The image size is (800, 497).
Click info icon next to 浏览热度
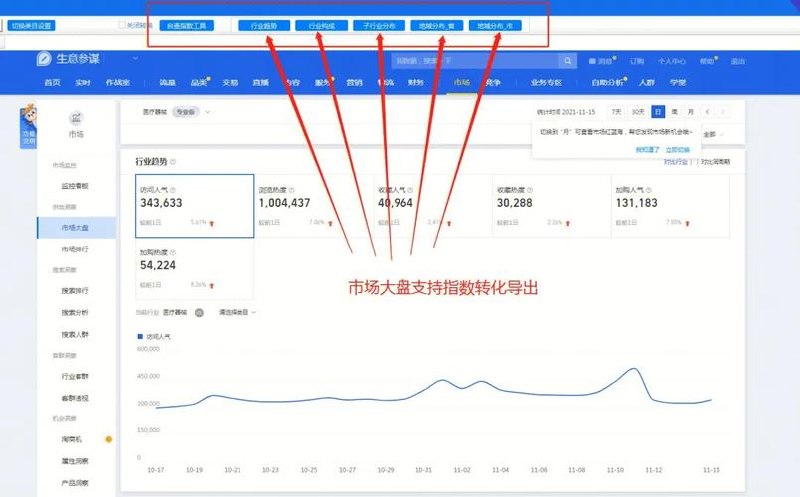(x=291, y=190)
